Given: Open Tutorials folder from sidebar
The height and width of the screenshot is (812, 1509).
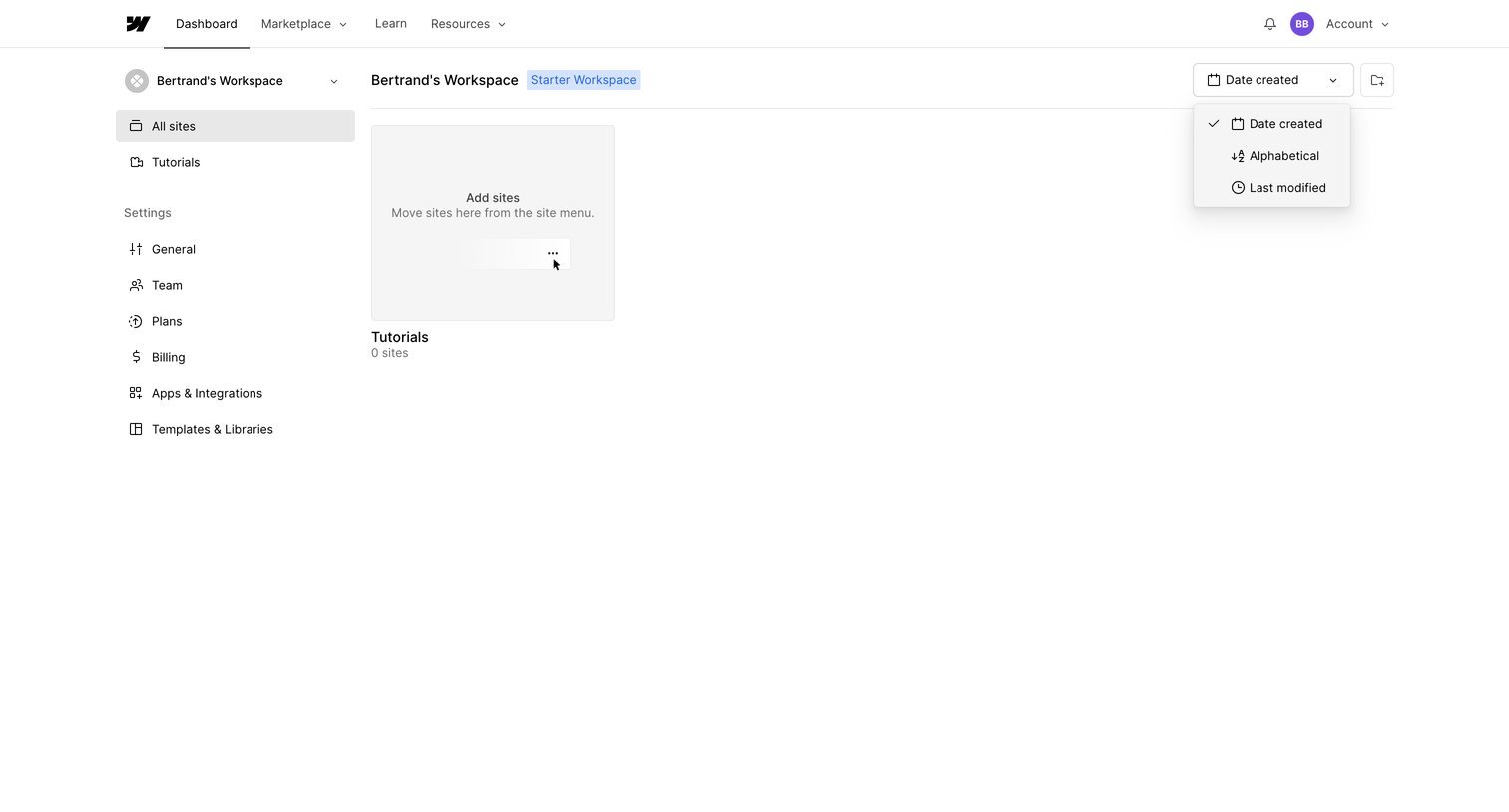Looking at the screenshot, I should pos(236,162).
